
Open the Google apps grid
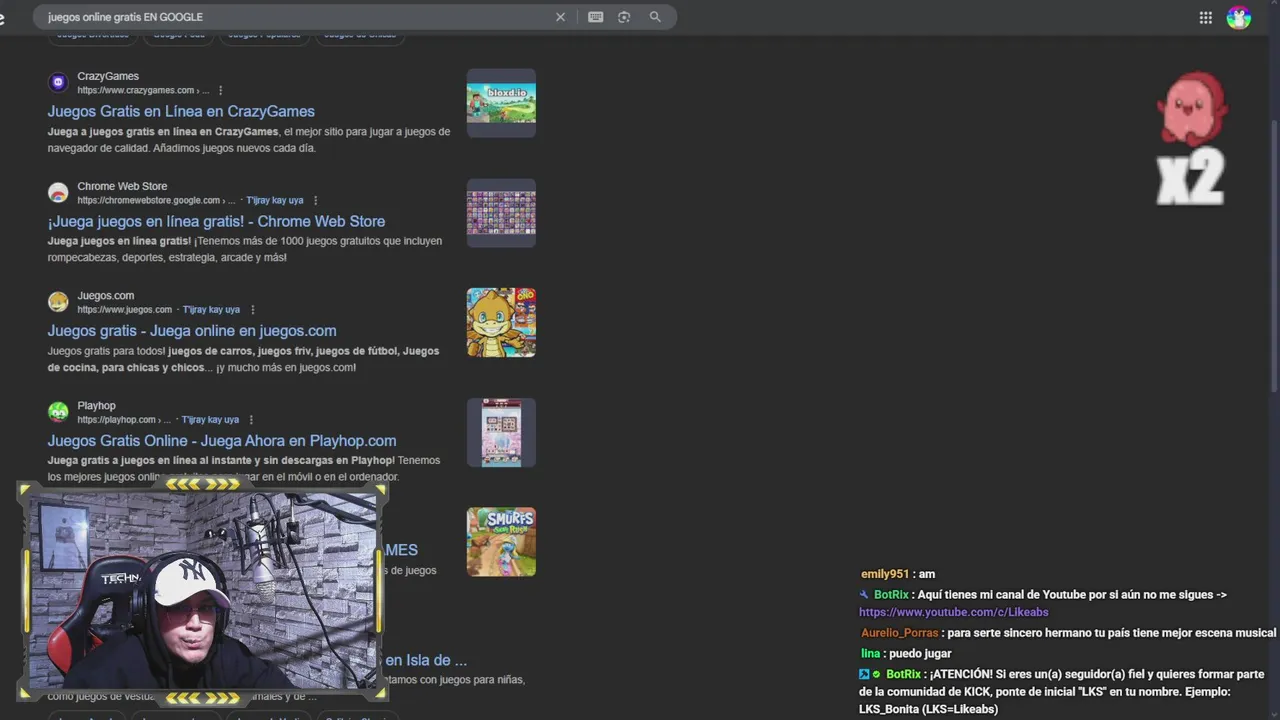[x=1206, y=18]
